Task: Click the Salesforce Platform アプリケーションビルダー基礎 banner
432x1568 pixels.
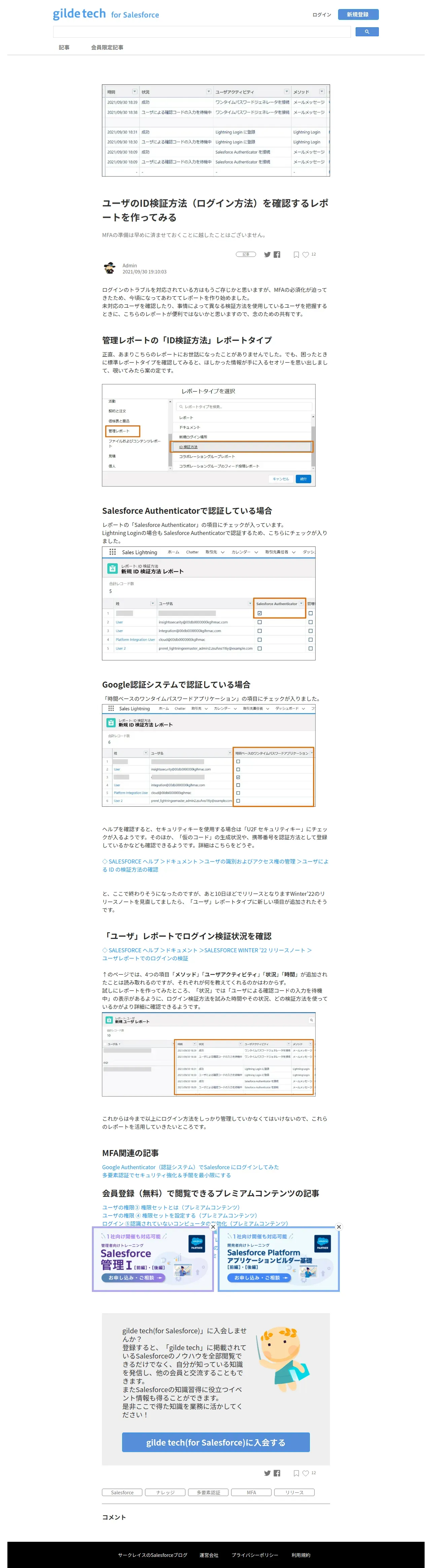Action: pos(279,1259)
